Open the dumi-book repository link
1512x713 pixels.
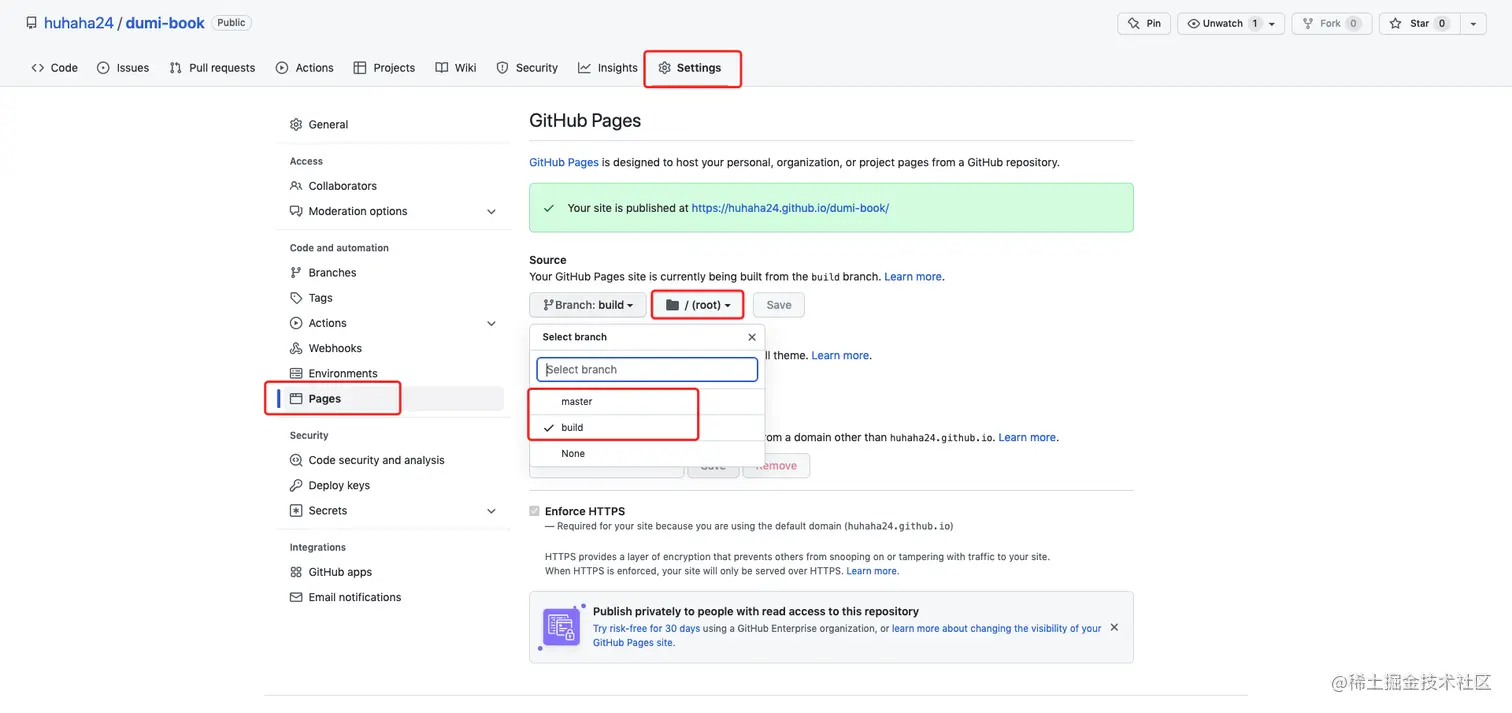[x=165, y=23]
